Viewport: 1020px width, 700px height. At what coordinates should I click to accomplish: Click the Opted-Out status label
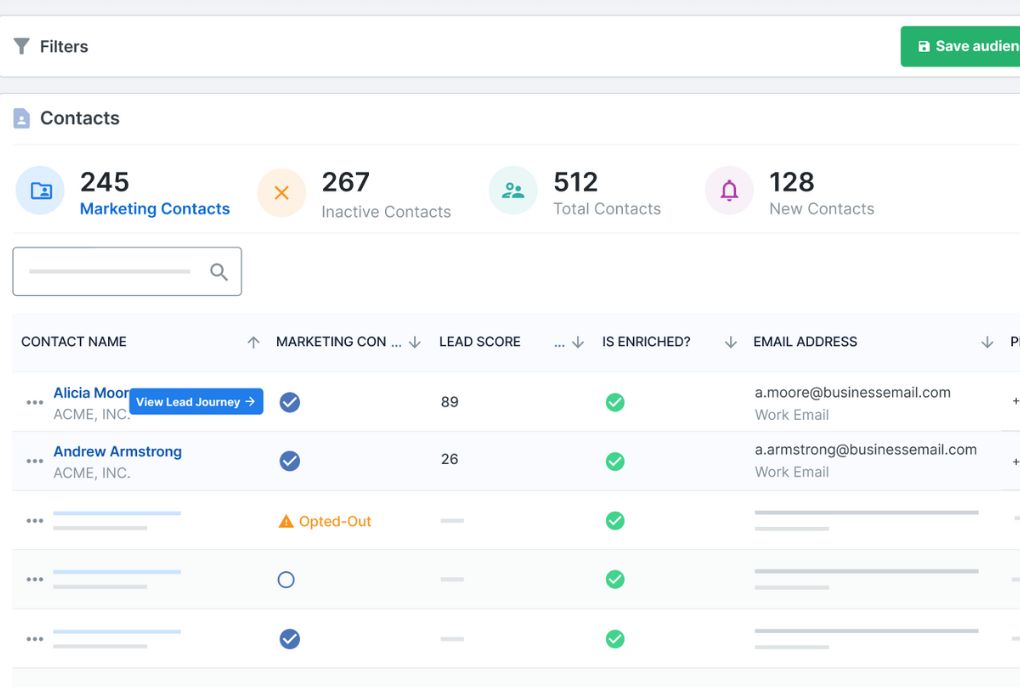[334, 521]
